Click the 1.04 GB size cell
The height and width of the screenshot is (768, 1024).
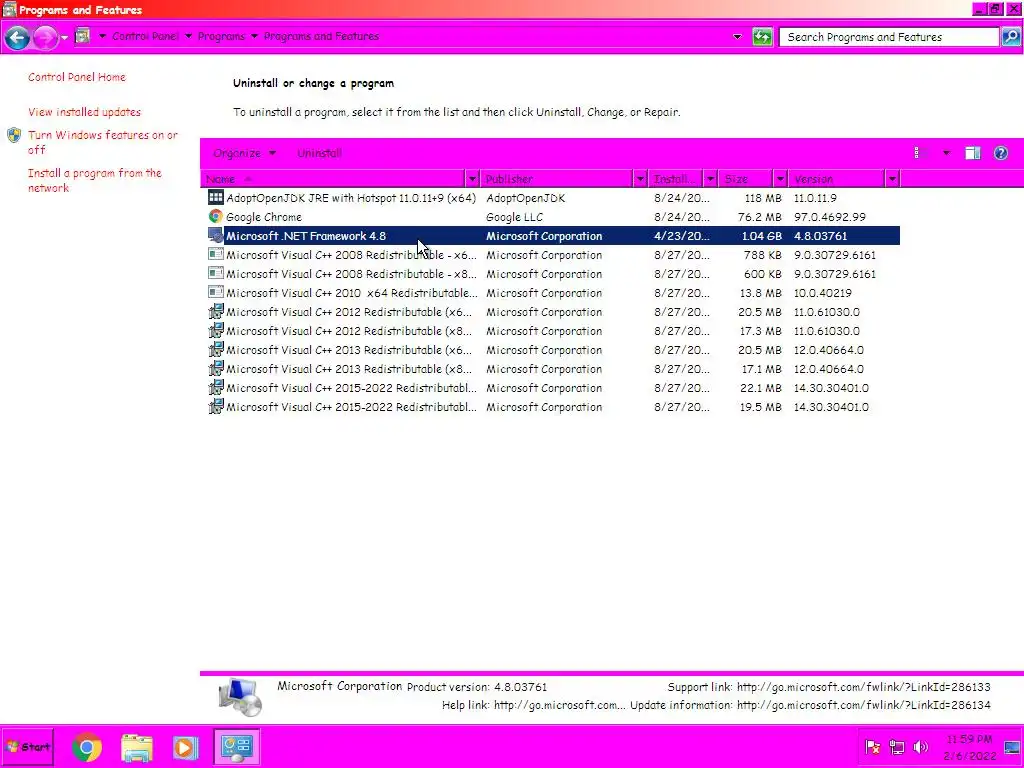click(x=761, y=236)
